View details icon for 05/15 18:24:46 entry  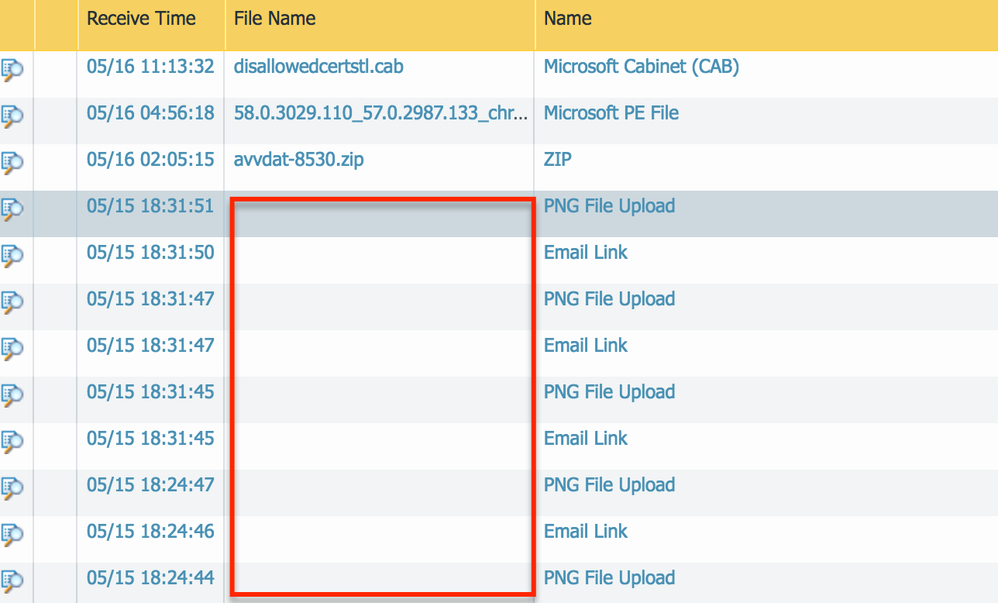click(12, 533)
